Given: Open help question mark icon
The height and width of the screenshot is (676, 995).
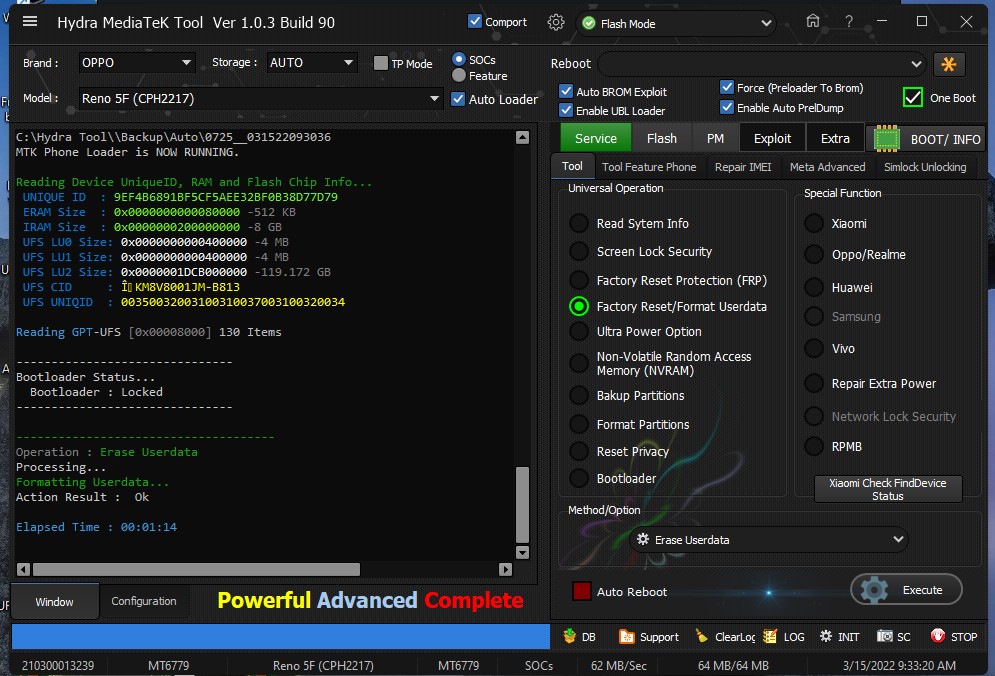Looking at the screenshot, I should tap(848, 22).
